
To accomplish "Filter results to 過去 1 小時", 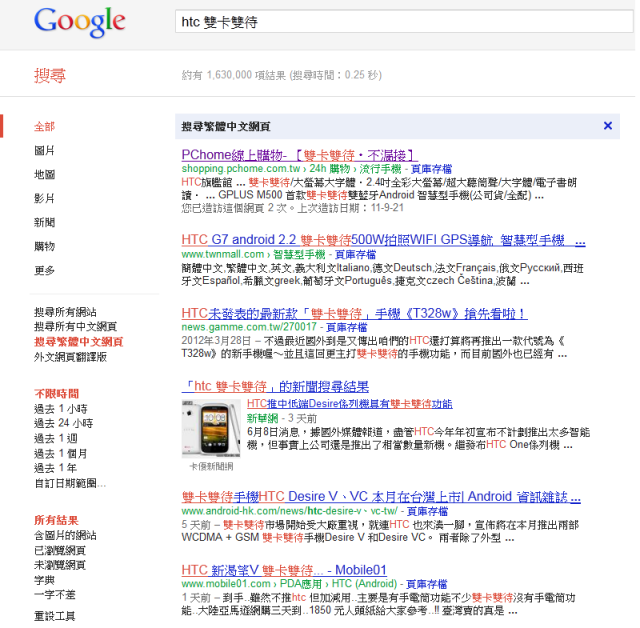I will [61, 409].
